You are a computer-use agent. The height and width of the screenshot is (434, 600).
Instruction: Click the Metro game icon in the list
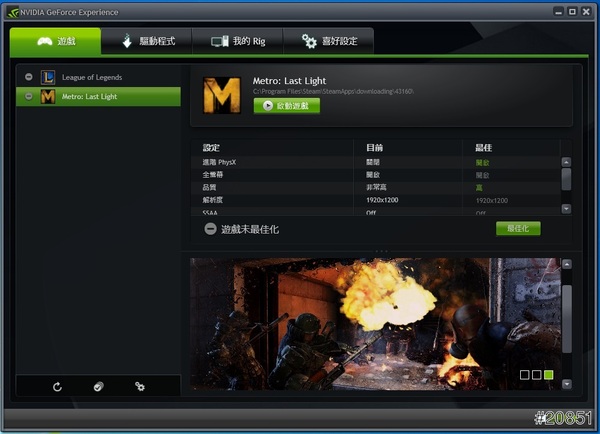point(48,96)
